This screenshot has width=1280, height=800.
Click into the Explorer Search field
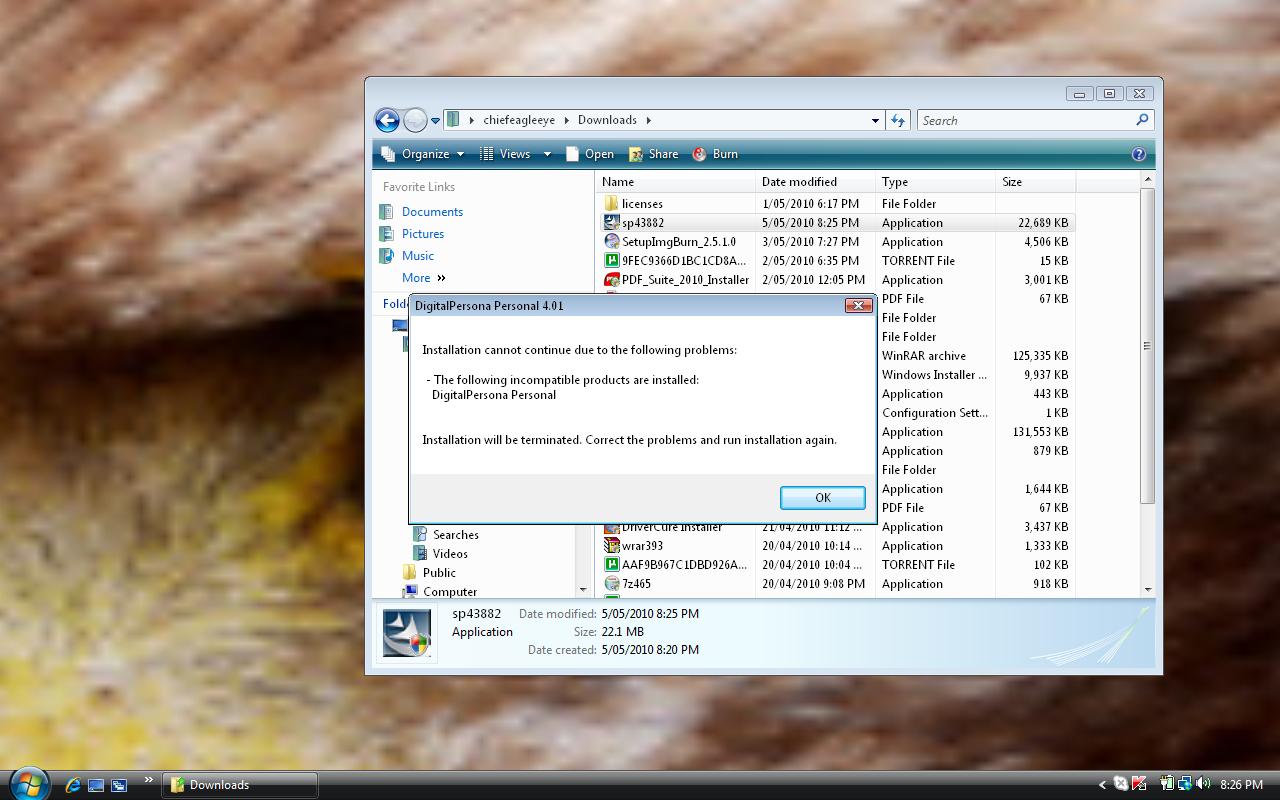1025,120
